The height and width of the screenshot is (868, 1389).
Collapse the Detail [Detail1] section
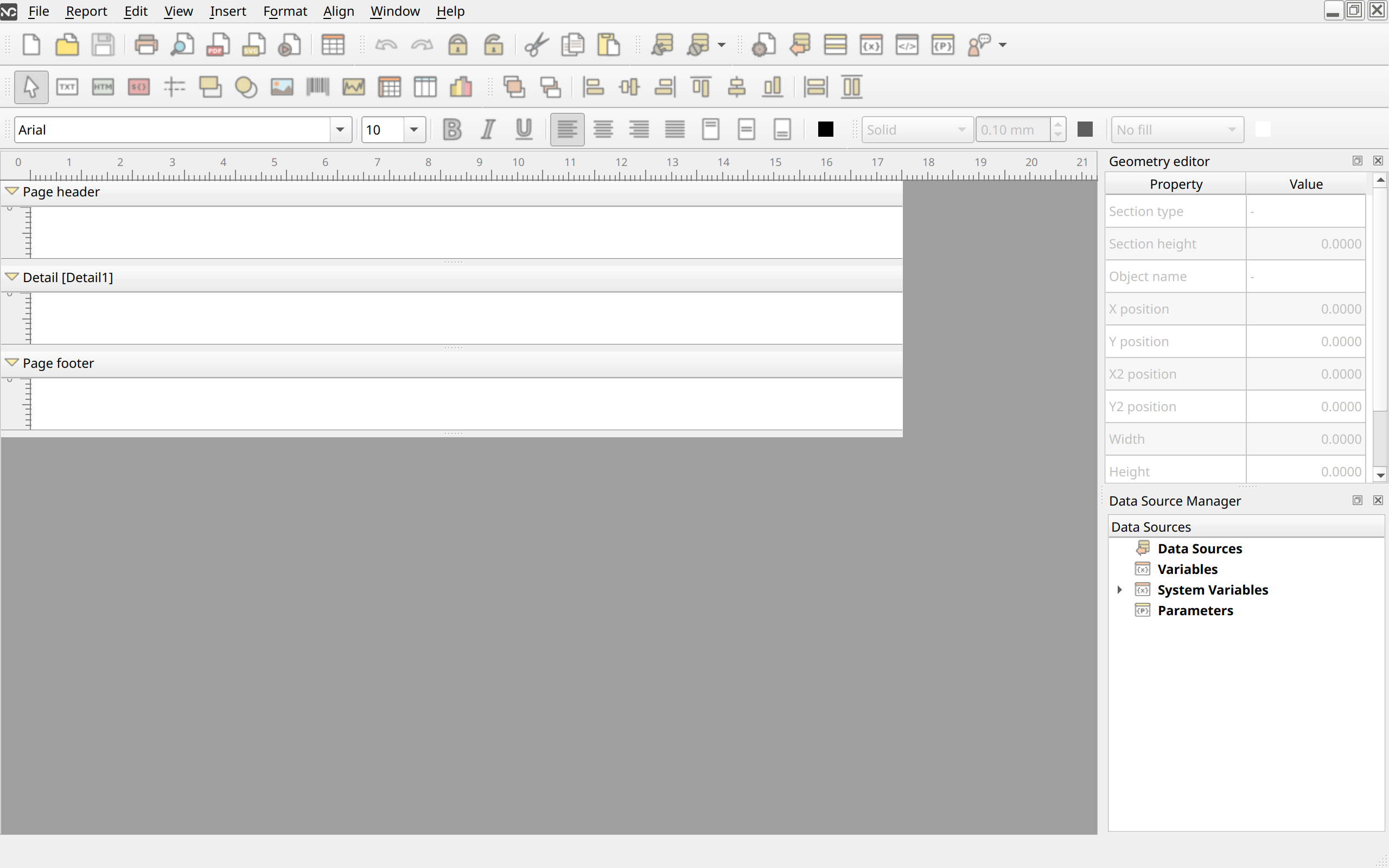coord(11,277)
